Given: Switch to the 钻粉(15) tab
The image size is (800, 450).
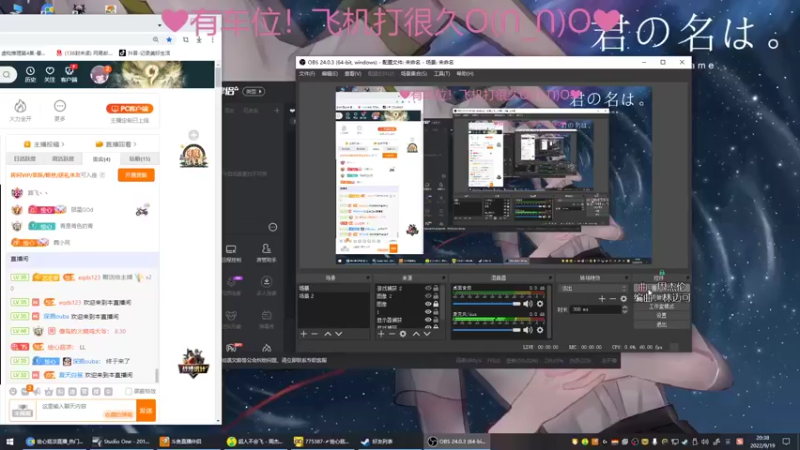Looking at the screenshot, I should [139, 159].
